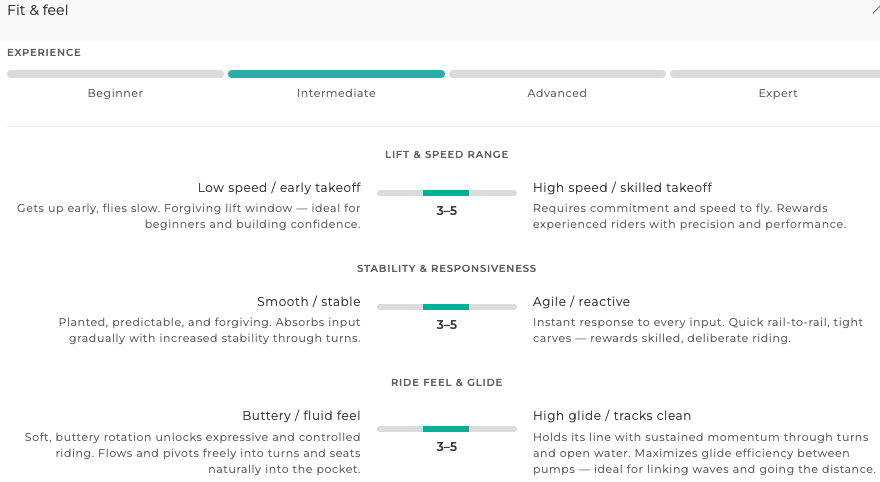
Task: Click the Ride Feel & Glide slider bar
Action: pos(447,429)
